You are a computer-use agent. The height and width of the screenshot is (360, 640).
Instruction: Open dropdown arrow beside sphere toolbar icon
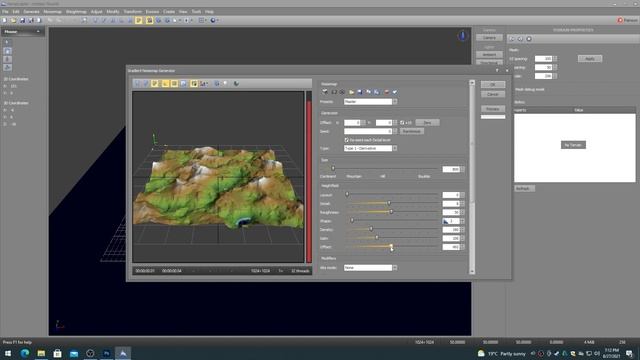(x=218, y=20)
